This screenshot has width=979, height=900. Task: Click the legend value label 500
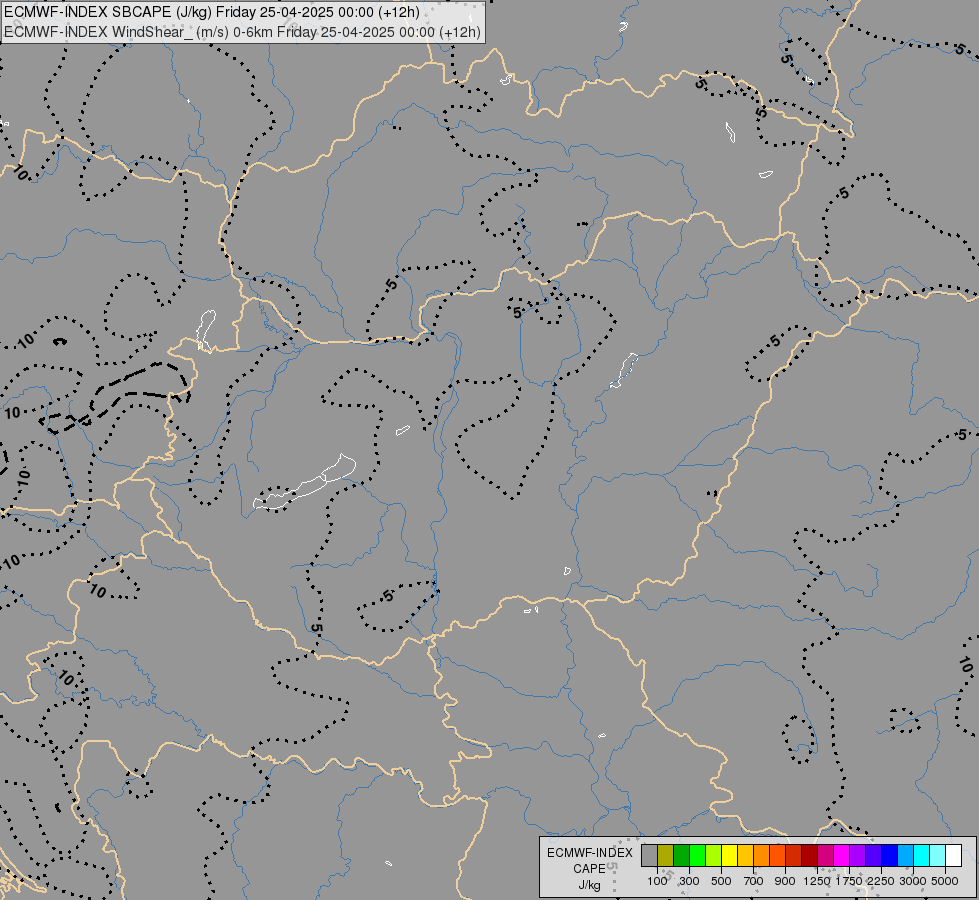[x=721, y=881]
